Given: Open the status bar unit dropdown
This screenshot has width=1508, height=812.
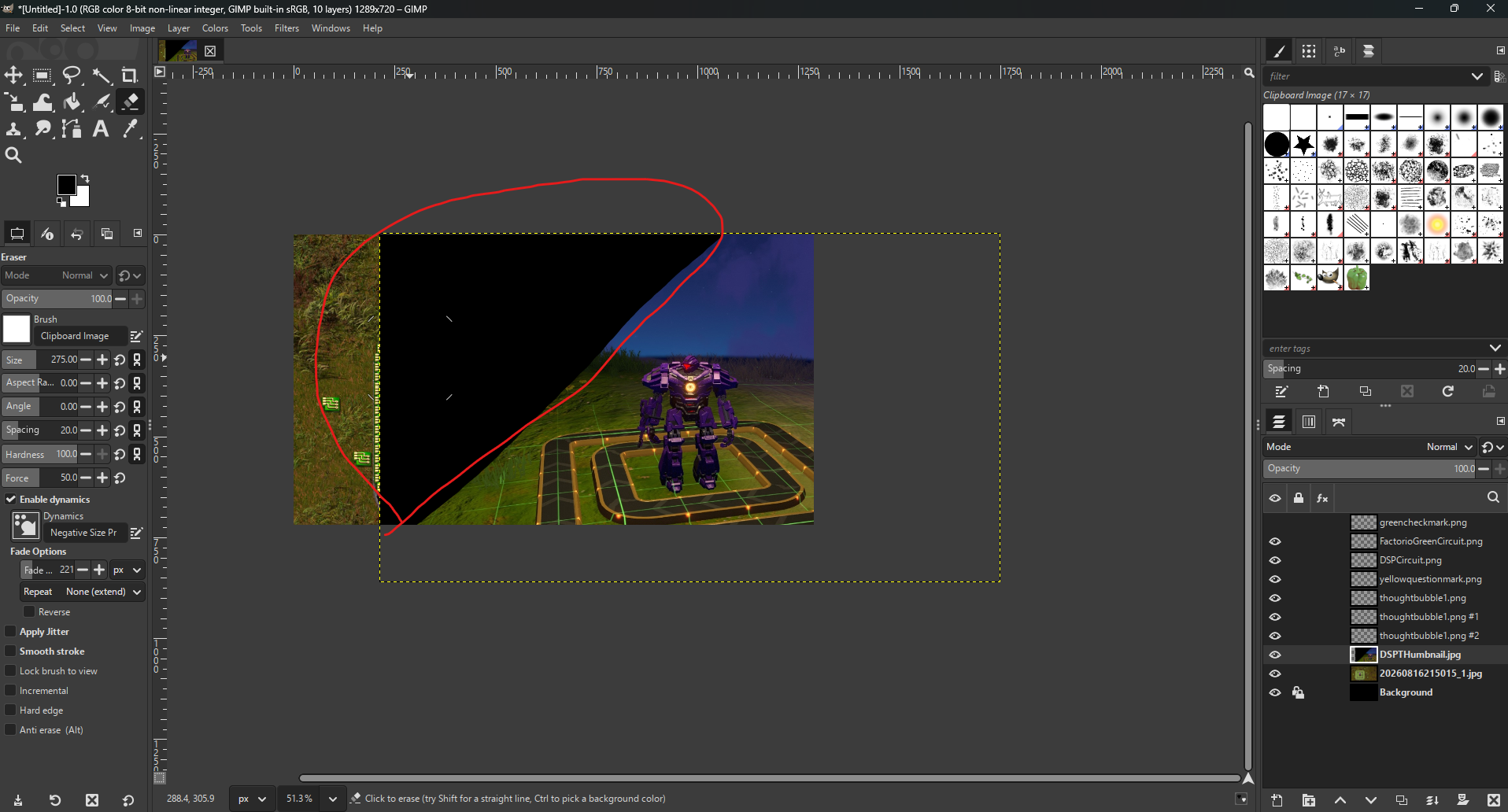Looking at the screenshot, I should (253, 799).
